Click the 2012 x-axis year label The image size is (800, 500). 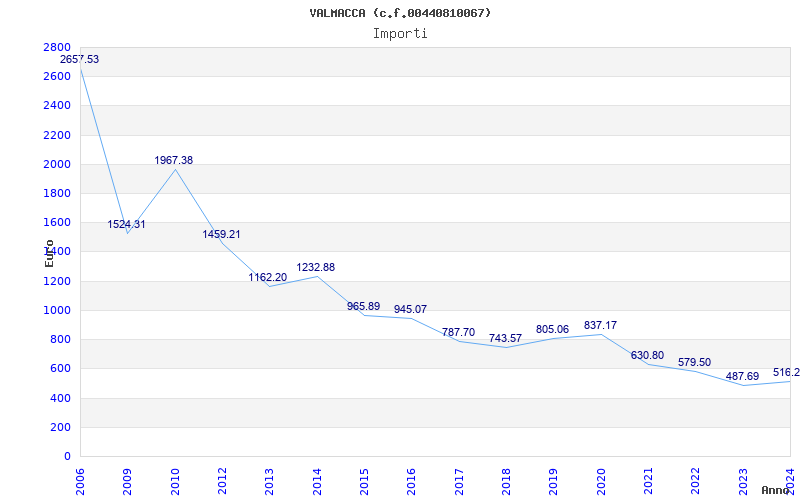(x=222, y=481)
